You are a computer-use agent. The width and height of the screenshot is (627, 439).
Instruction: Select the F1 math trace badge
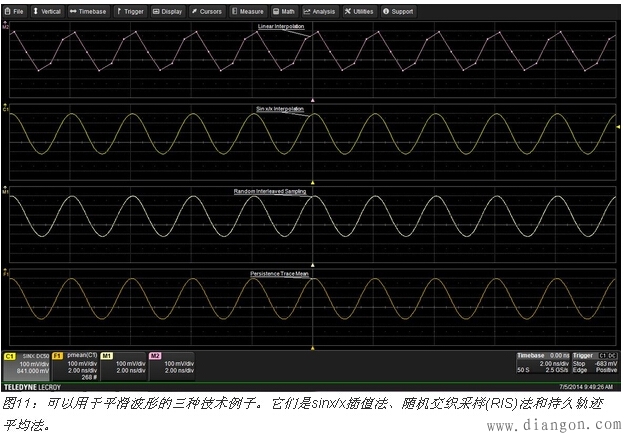click(x=58, y=355)
